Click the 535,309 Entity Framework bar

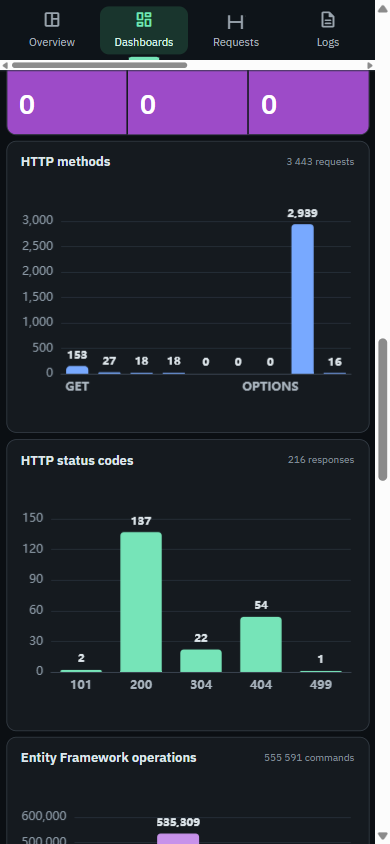tap(178, 839)
